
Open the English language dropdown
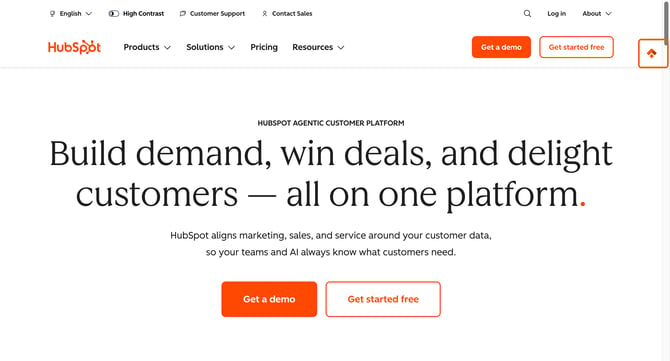click(x=71, y=14)
